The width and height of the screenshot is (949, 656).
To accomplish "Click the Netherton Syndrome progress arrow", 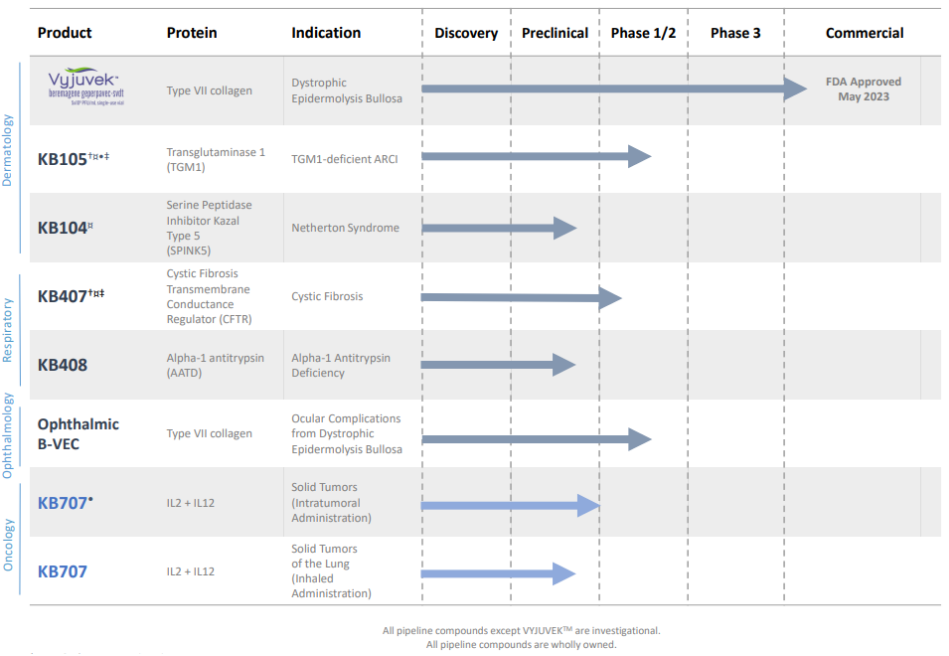I will pos(498,228).
